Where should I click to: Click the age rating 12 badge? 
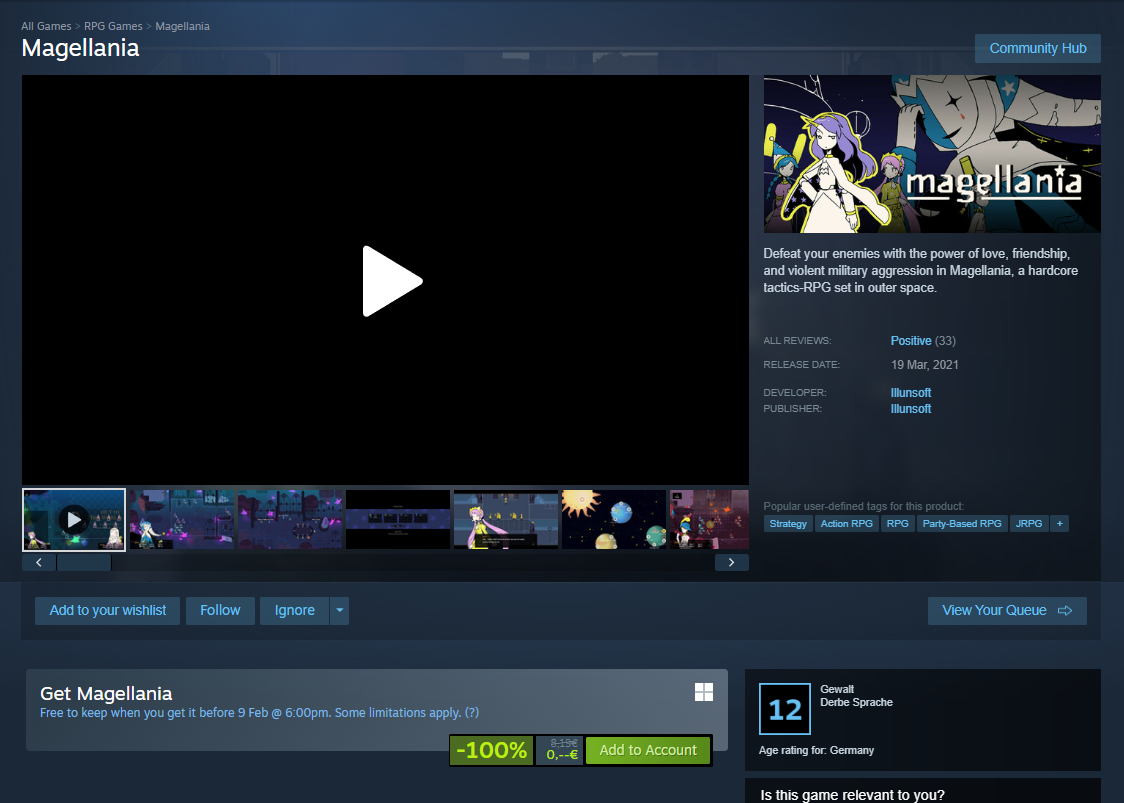(x=785, y=709)
